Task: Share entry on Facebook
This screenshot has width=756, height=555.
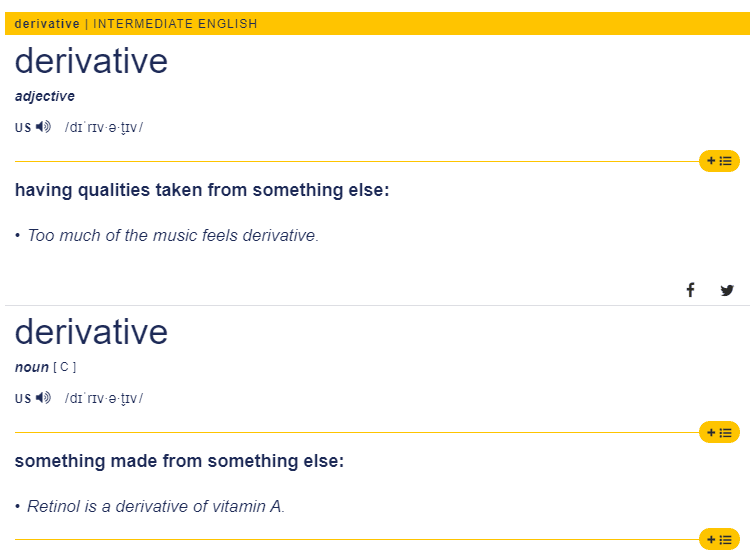Action: coord(690,290)
